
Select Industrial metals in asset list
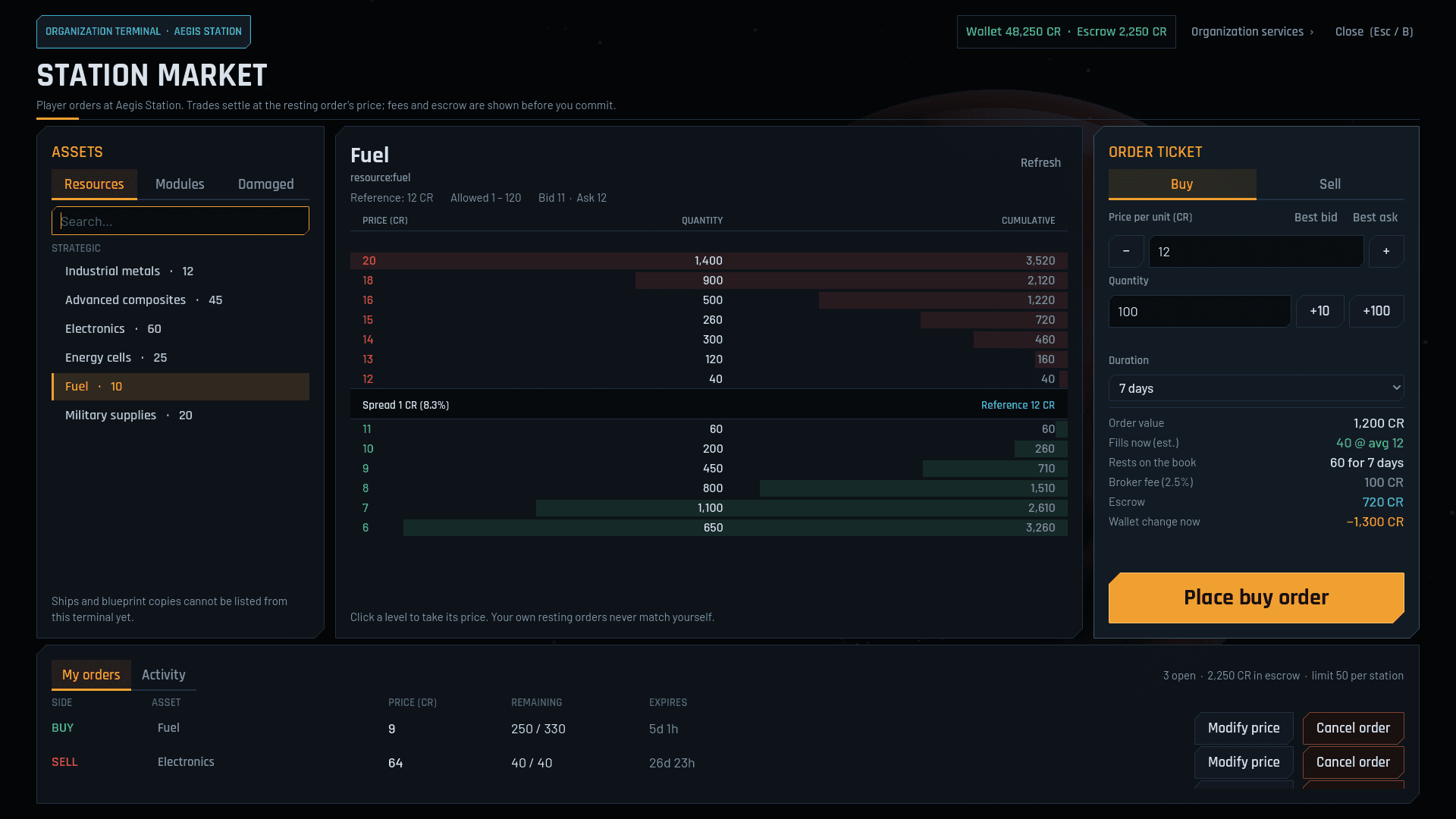(x=180, y=271)
